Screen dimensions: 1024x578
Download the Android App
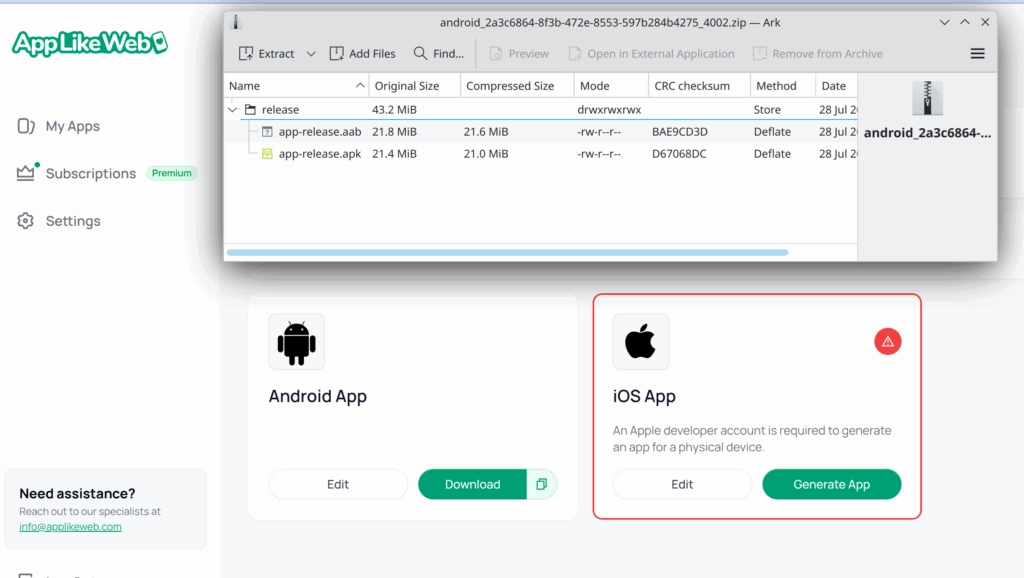pos(472,484)
